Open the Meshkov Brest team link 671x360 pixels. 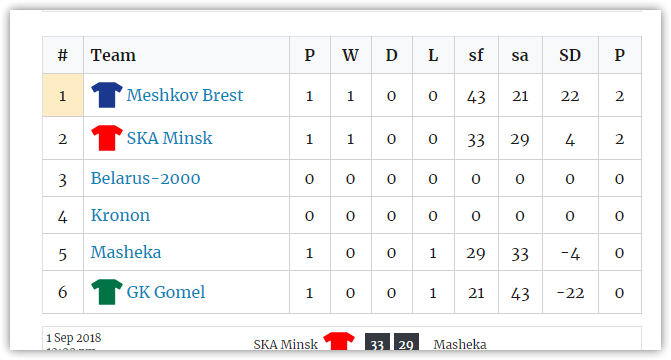click(185, 95)
